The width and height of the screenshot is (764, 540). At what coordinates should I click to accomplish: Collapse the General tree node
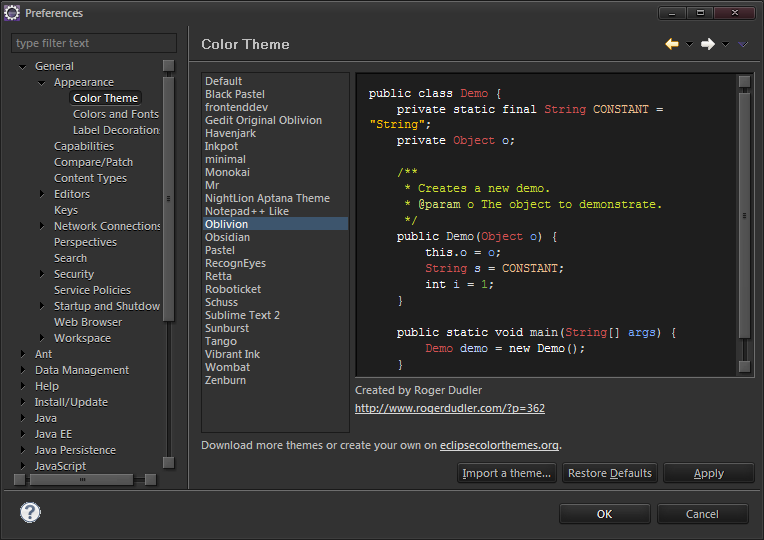pos(22,67)
